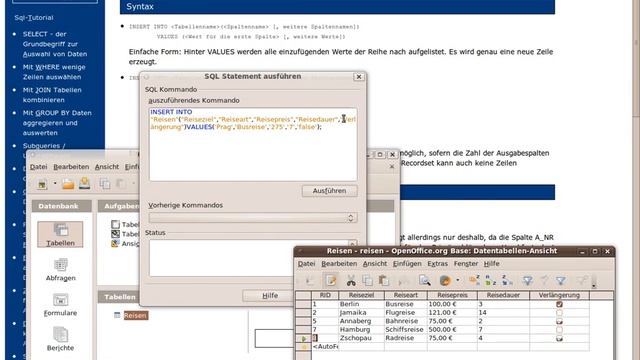Click the Reisedauer column header
This screenshot has height=360, width=640.
pyautogui.click(x=503, y=295)
